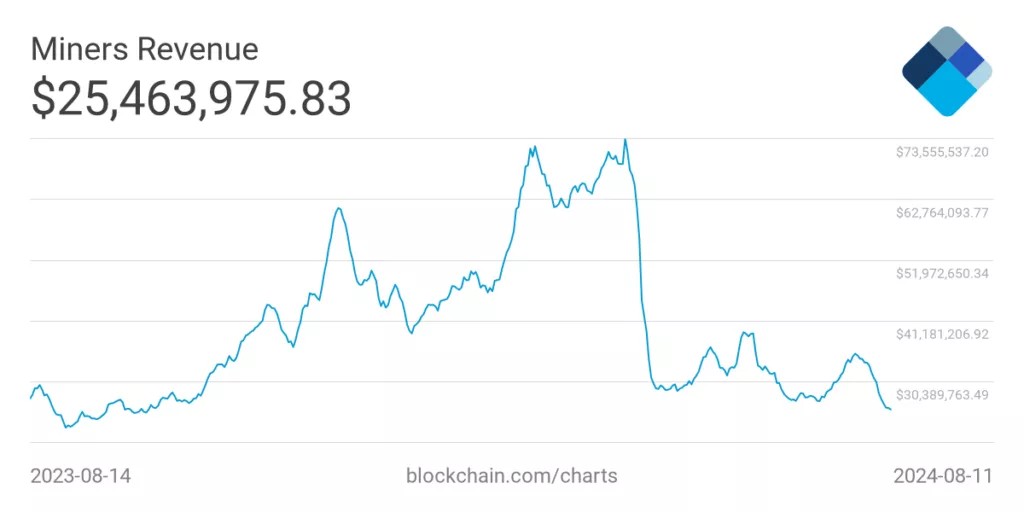Click the $51,972,650.34 y-axis label
The image size is (1024, 512).
pos(942,273)
